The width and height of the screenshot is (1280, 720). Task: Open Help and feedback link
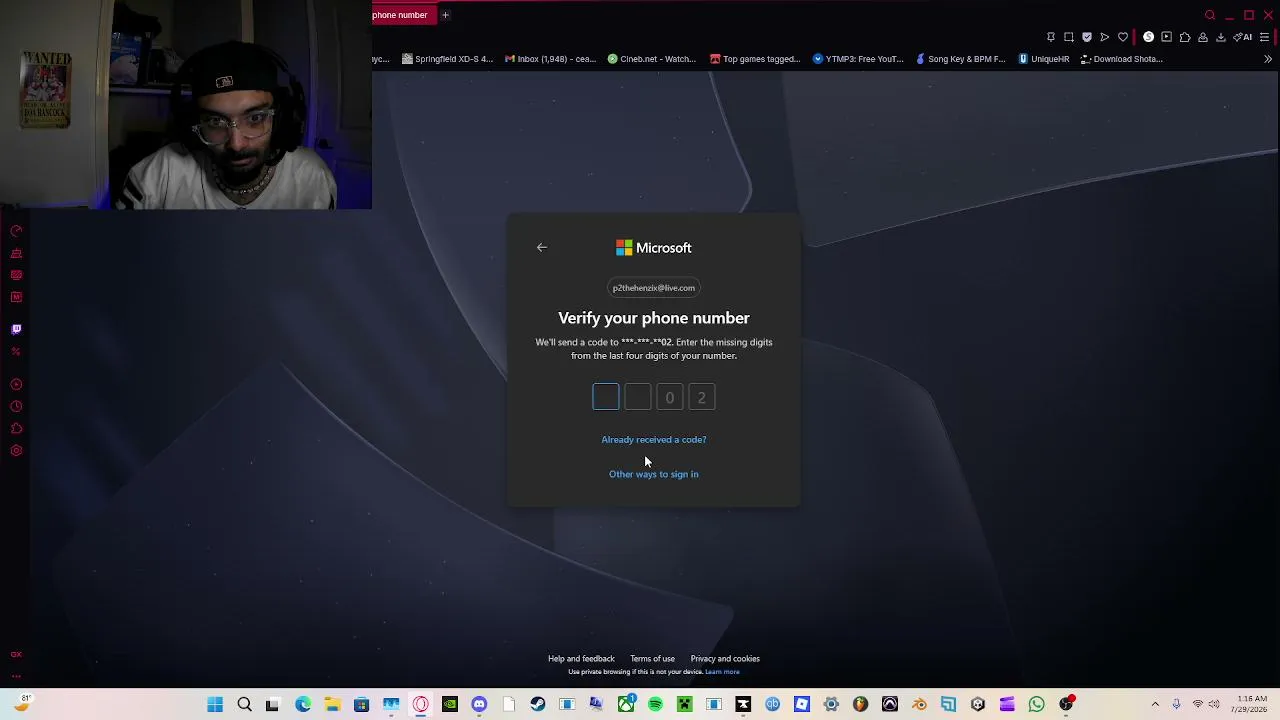click(x=581, y=659)
